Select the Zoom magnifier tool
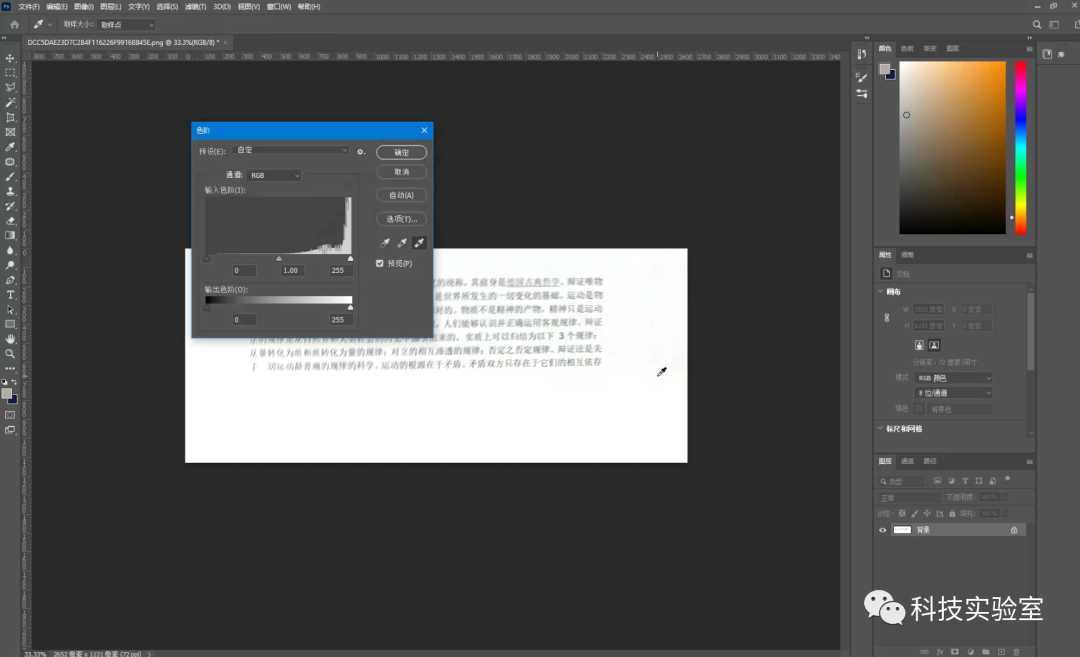 (x=10, y=353)
